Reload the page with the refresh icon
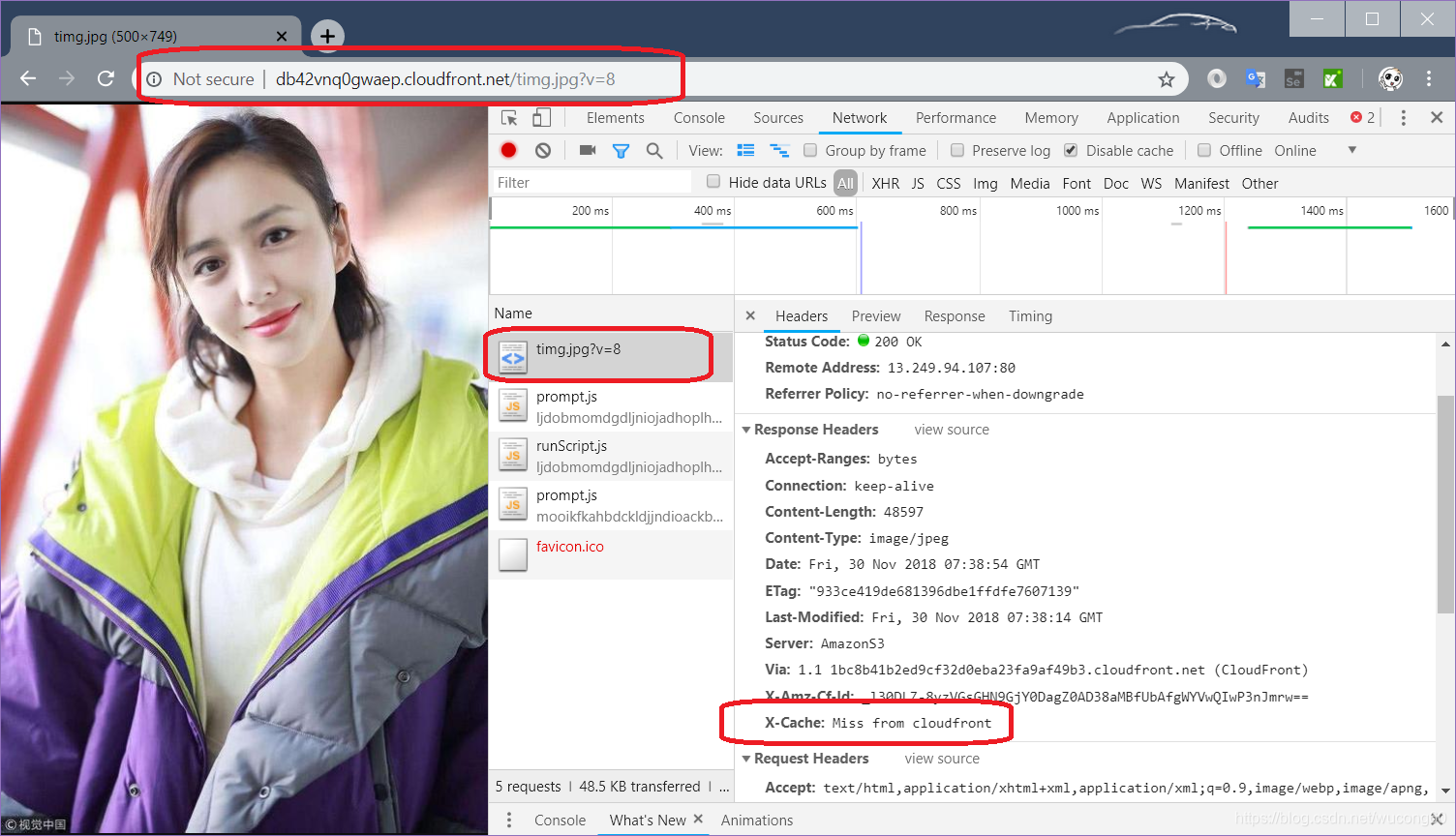Image resolution: width=1456 pixels, height=836 pixels. pyautogui.click(x=106, y=78)
